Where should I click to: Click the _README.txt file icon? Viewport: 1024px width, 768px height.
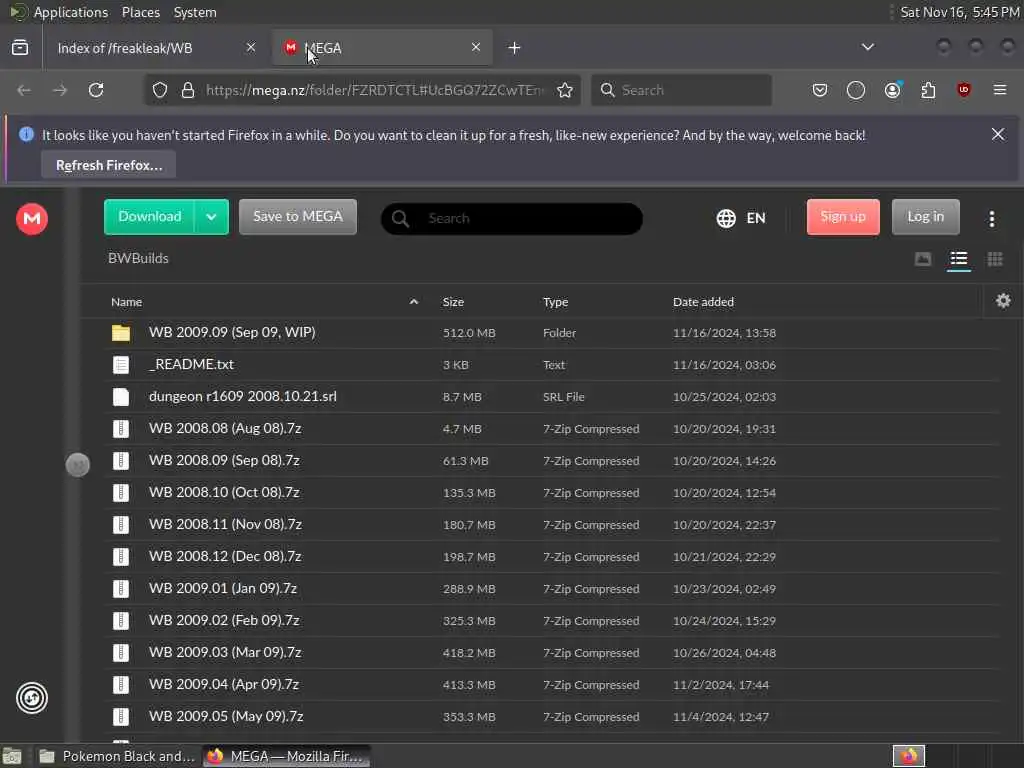(x=121, y=365)
